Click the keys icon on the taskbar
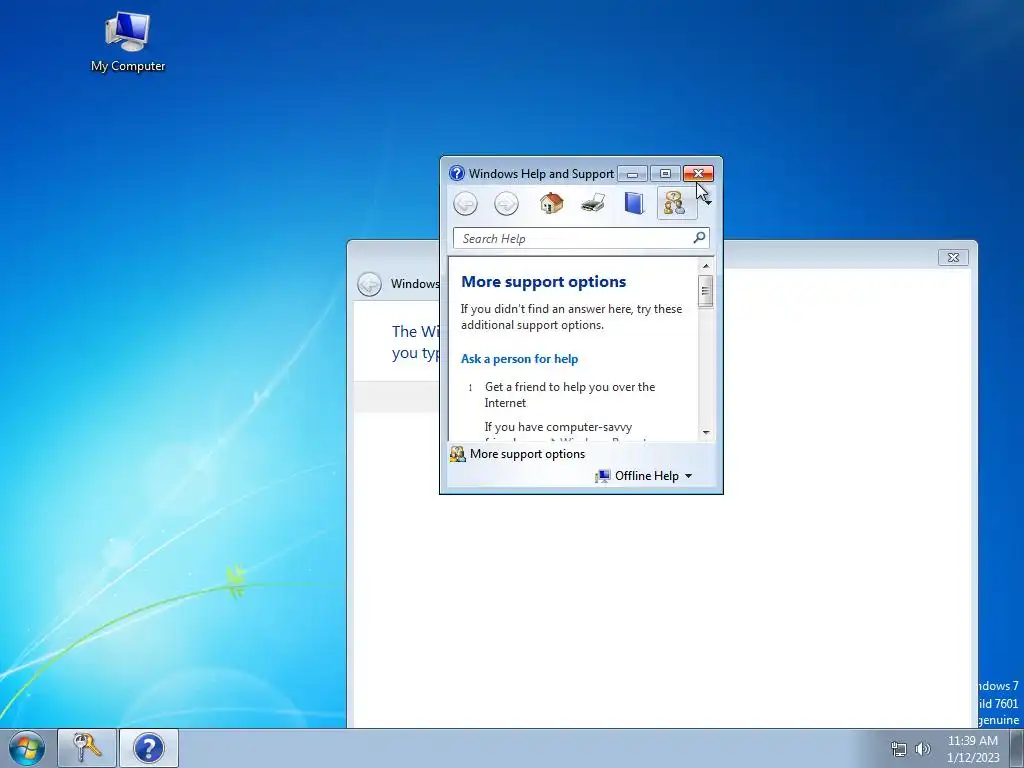Viewport: 1024px width, 768px height. coord(87,748)
